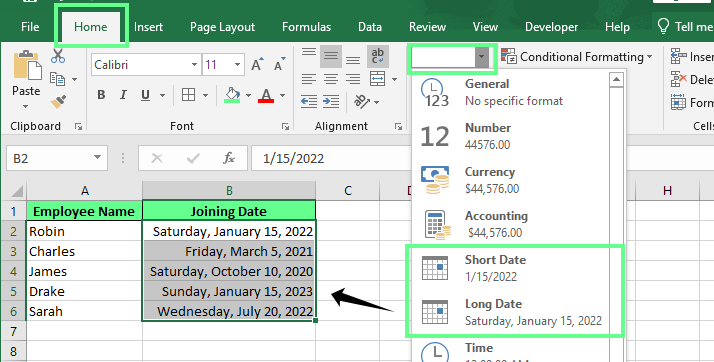Center text horizontally
Screen dimensions: 714x362
[x=331, y=79]
